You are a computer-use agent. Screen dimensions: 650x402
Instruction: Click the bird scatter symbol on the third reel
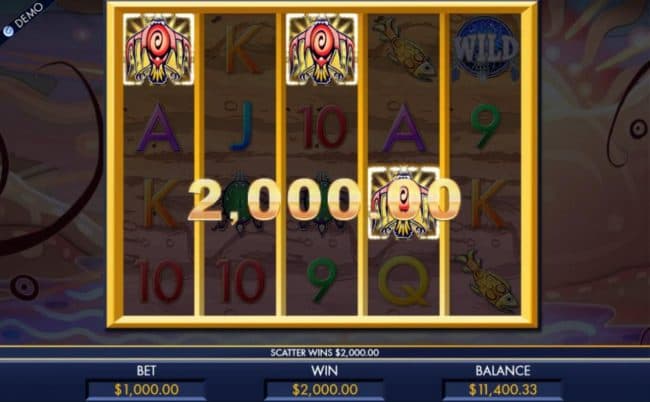[x=322, y=49]
